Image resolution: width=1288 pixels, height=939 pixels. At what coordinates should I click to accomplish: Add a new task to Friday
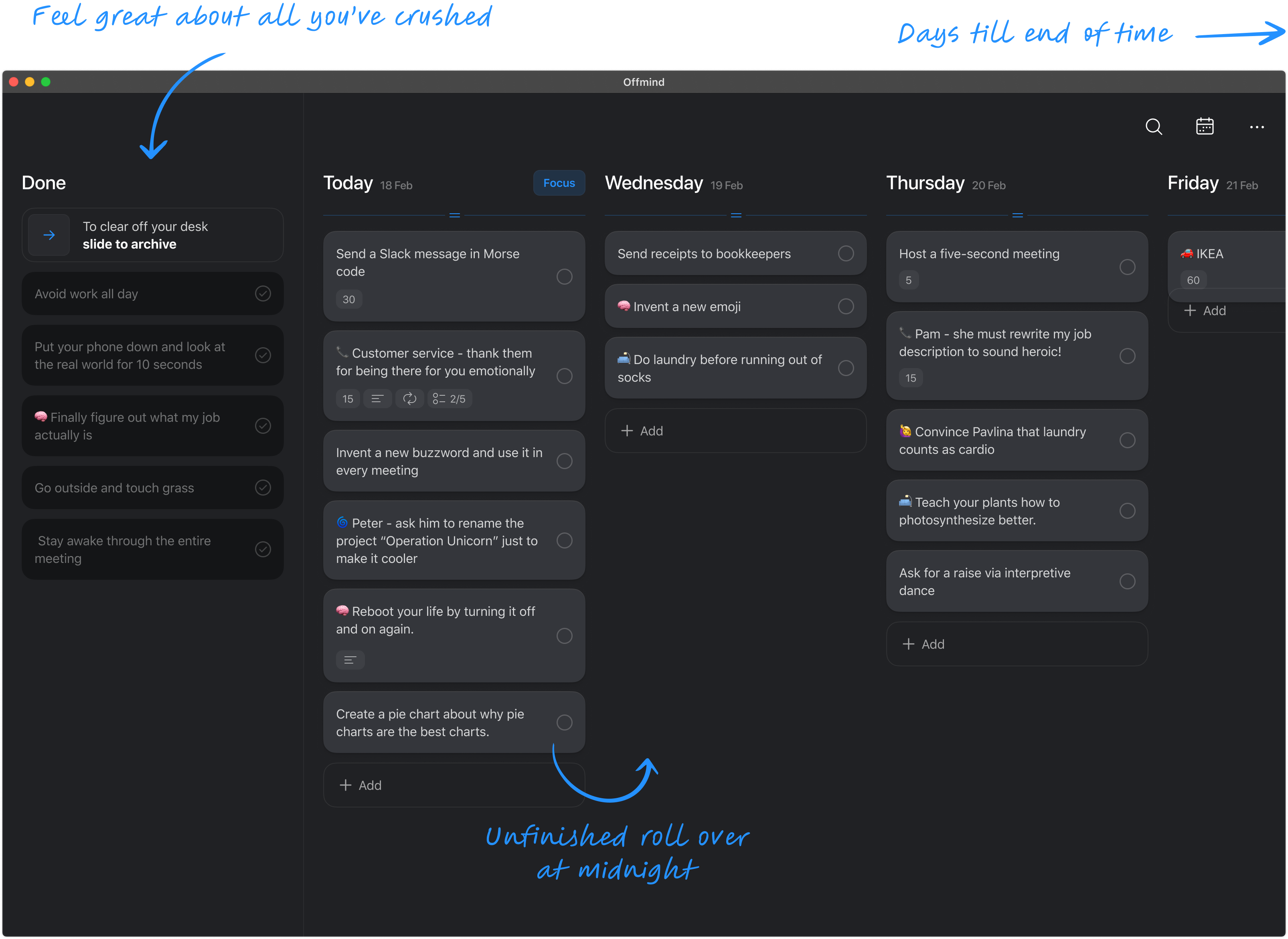click(1227, 310)
